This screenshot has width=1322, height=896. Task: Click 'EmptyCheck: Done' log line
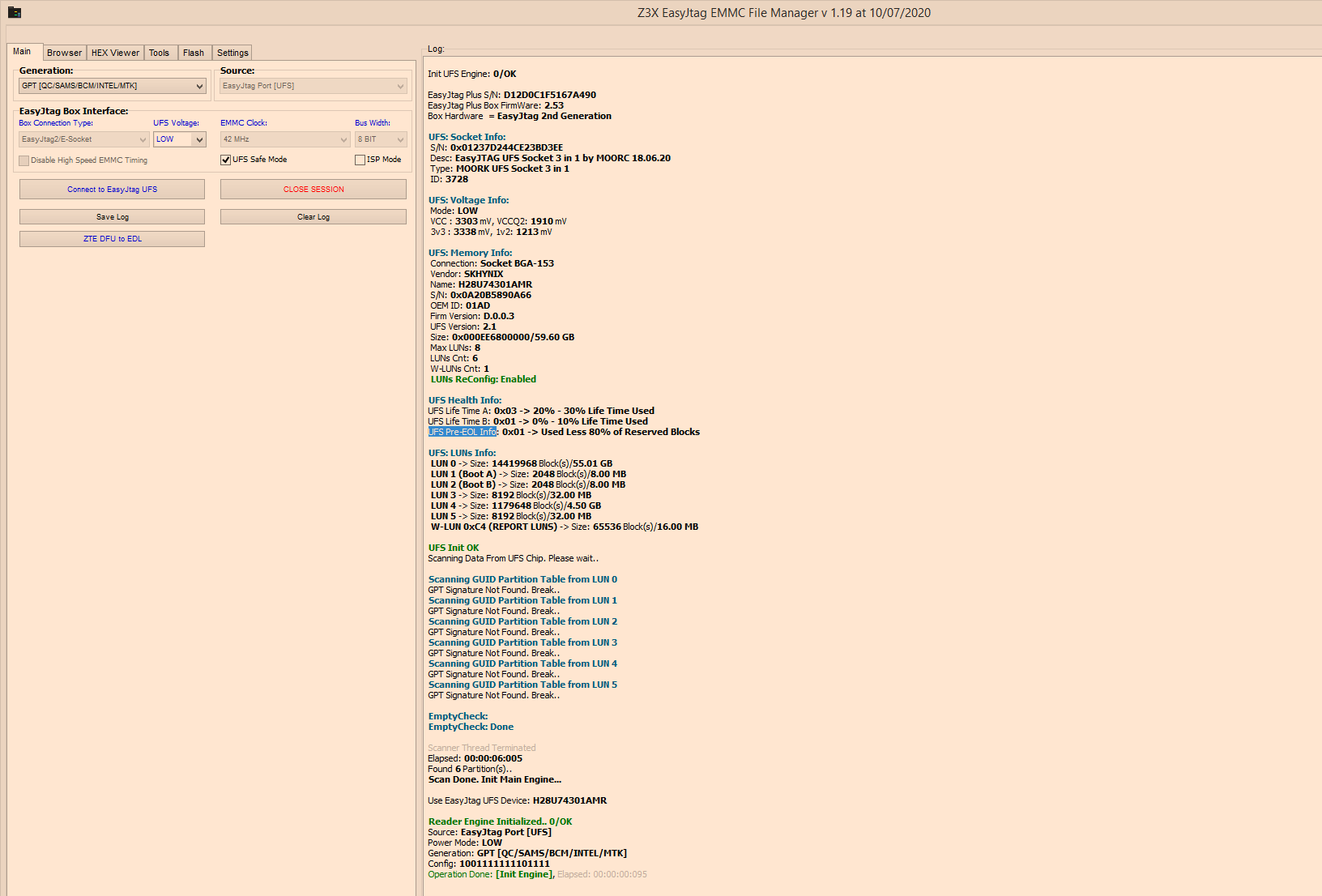(x=471, y=727)
